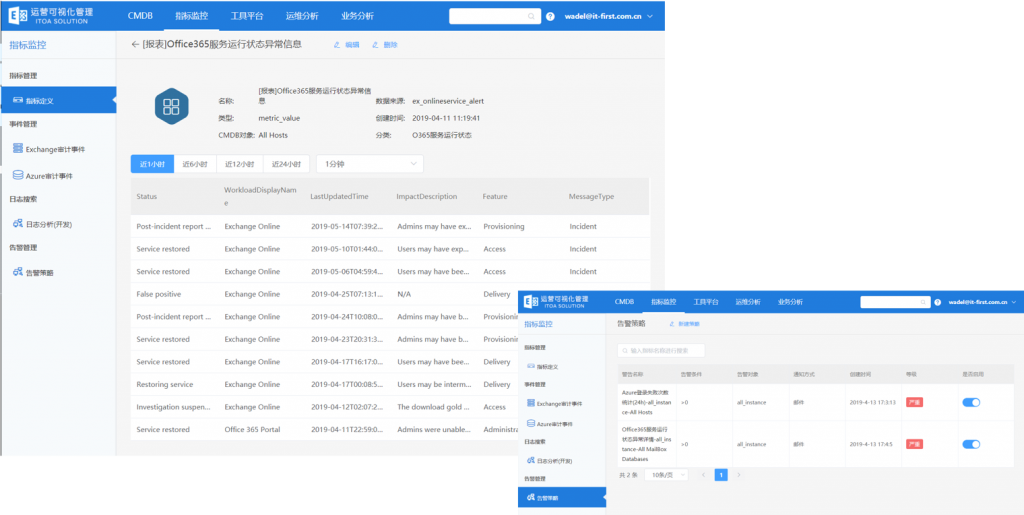The width and height of the screenshot is (1024, 515).
Task: Open 指标定义 in the report window sidebar
Action: coord(58,101)
